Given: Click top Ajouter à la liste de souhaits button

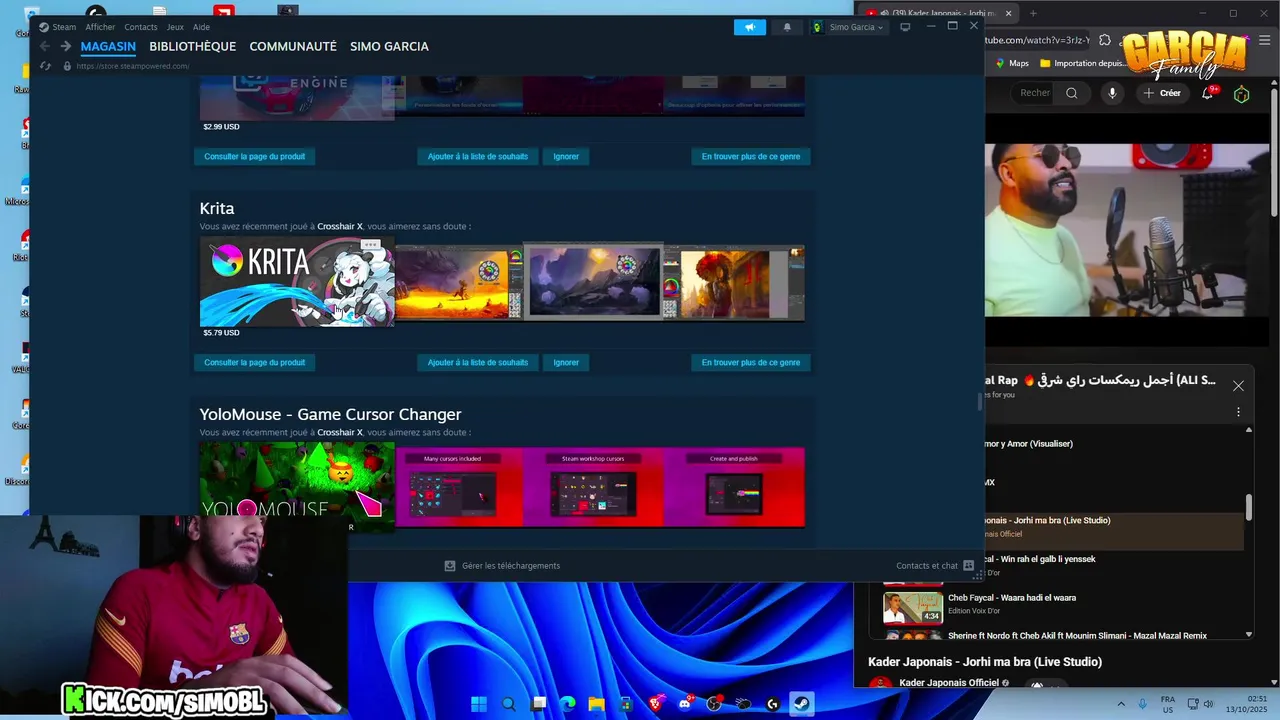Looking at the screenshot, I should [478, 156].
